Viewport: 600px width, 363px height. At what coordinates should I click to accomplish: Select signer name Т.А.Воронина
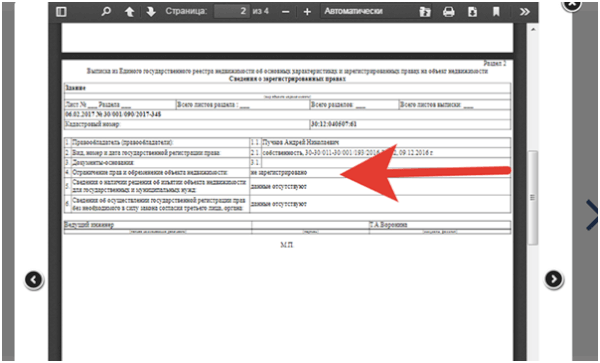tap(388, 225)
